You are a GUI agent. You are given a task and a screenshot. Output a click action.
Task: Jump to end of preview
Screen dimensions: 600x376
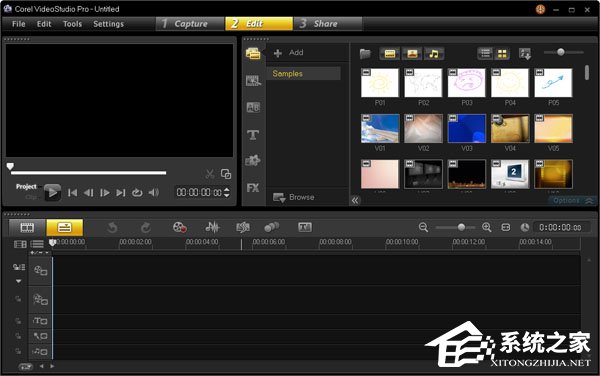(x=121, y=193)
